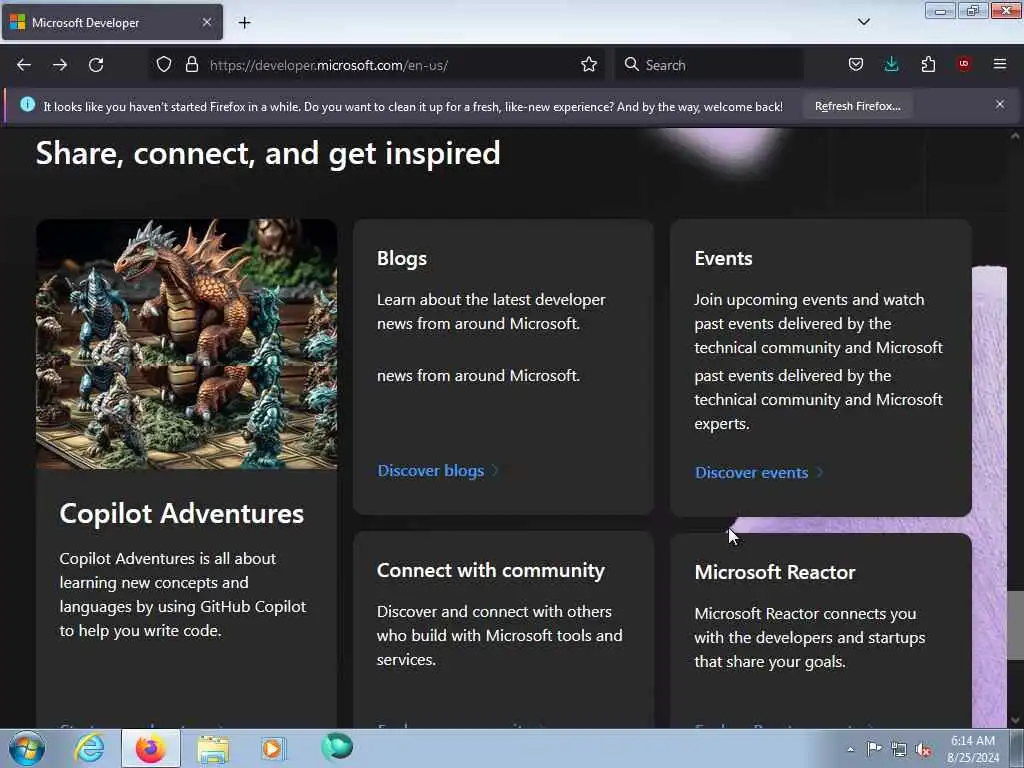
Task: Open the network tray icon
Action: coord(899,749)
